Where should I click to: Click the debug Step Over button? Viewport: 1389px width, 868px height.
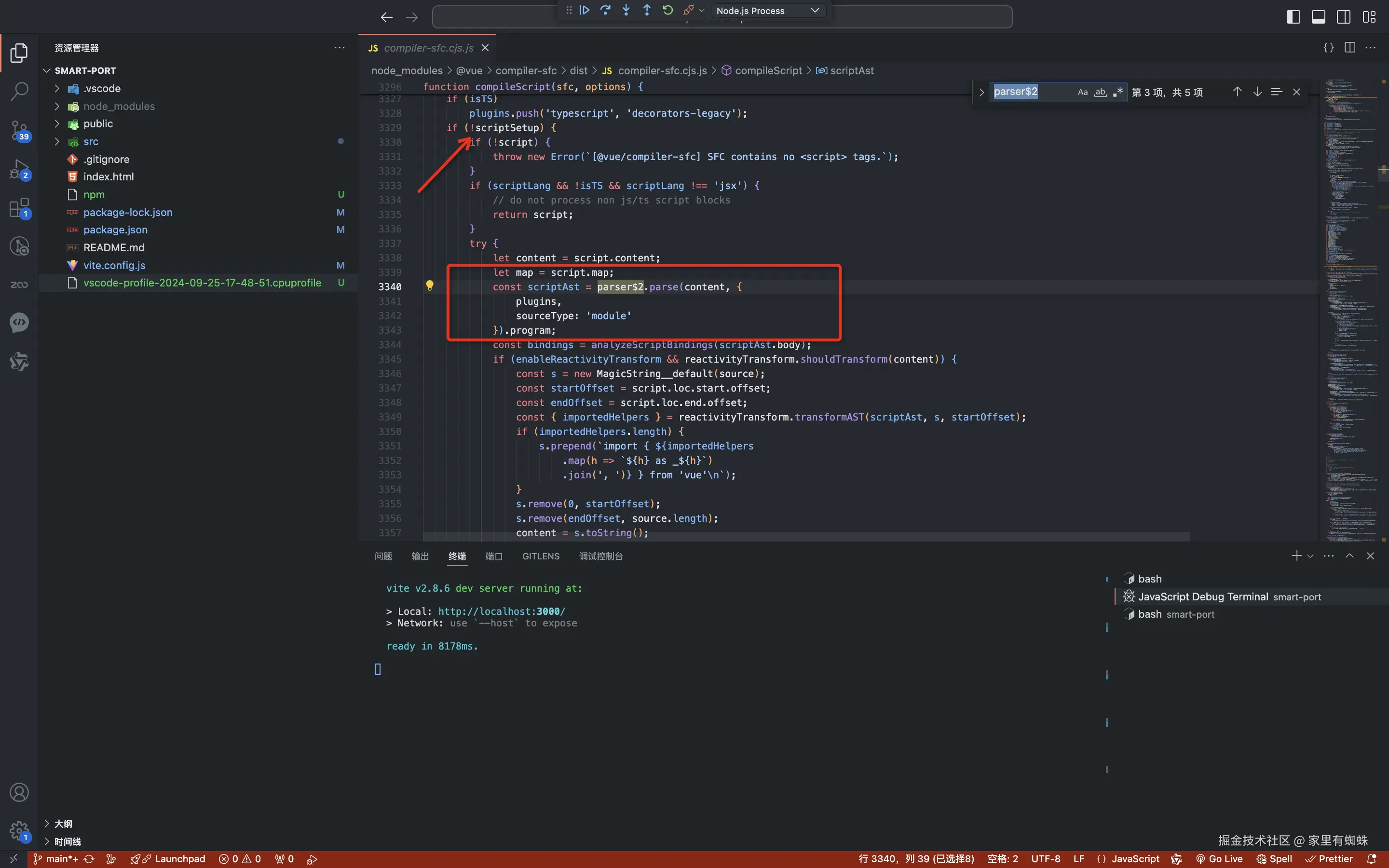(605, 10)
